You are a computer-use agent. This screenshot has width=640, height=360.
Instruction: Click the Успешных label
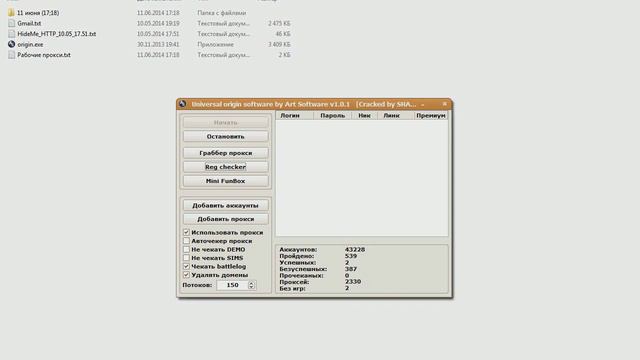click(297, 262)
